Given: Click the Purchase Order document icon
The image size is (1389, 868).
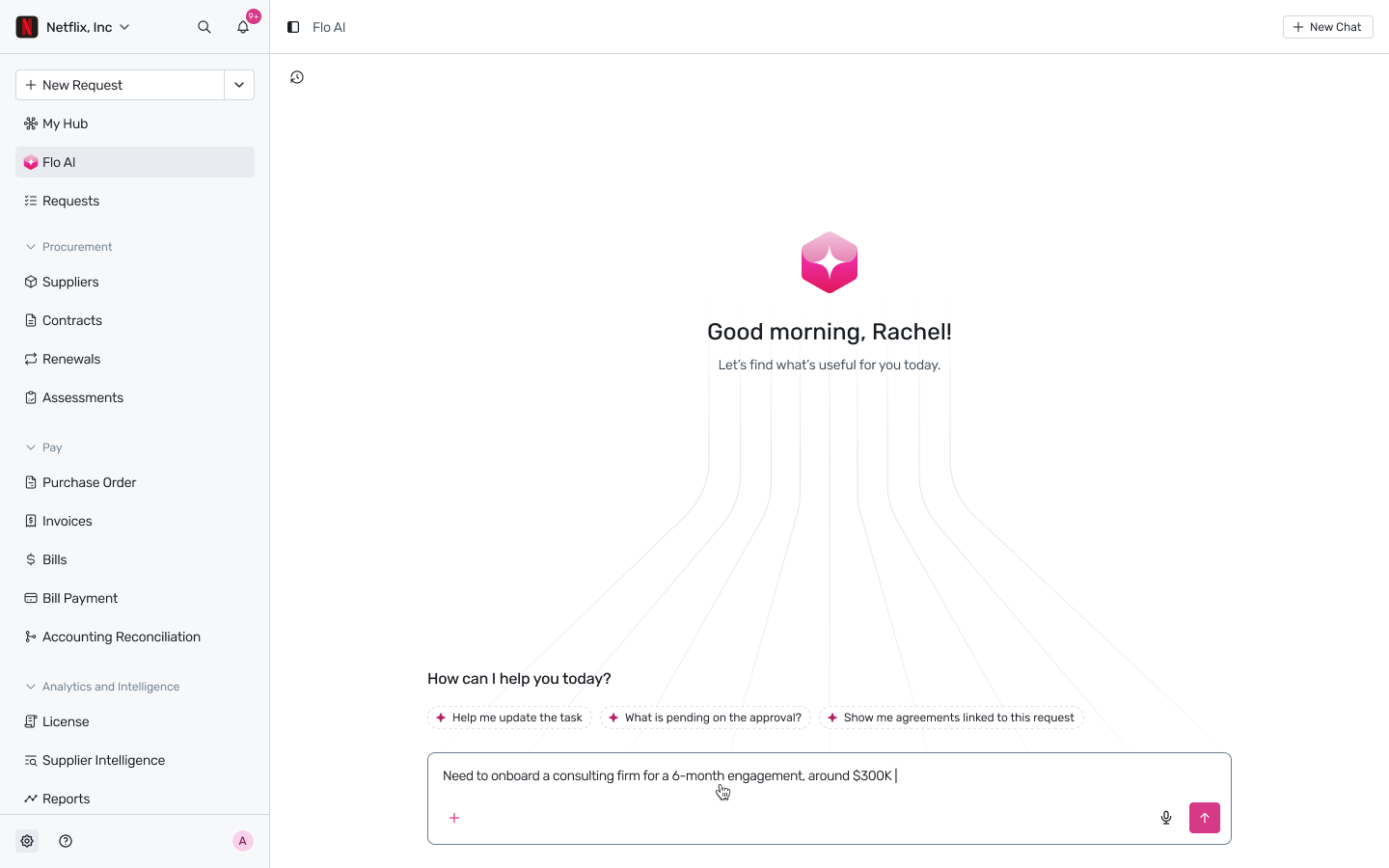Looking at the screenshot, I should click(31, 482).
